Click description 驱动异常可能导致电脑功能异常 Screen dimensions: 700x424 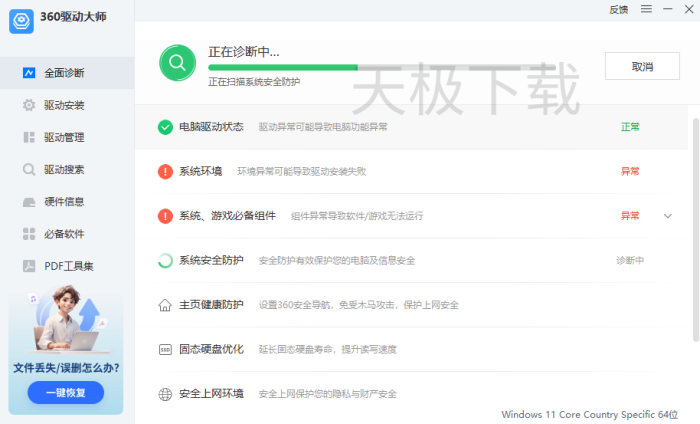pos(323,127)
